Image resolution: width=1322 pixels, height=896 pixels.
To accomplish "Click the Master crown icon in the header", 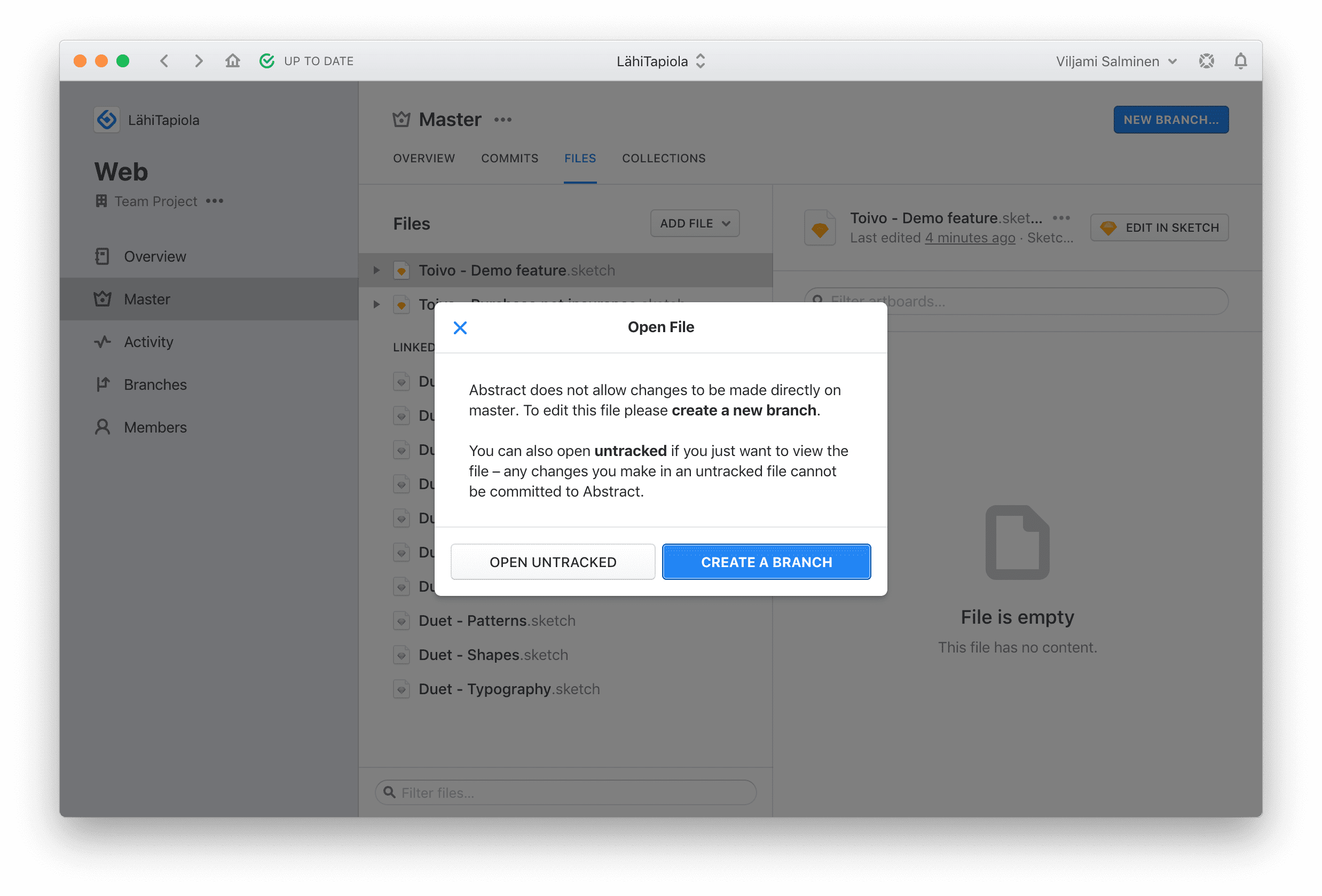I will coord(401,120).
